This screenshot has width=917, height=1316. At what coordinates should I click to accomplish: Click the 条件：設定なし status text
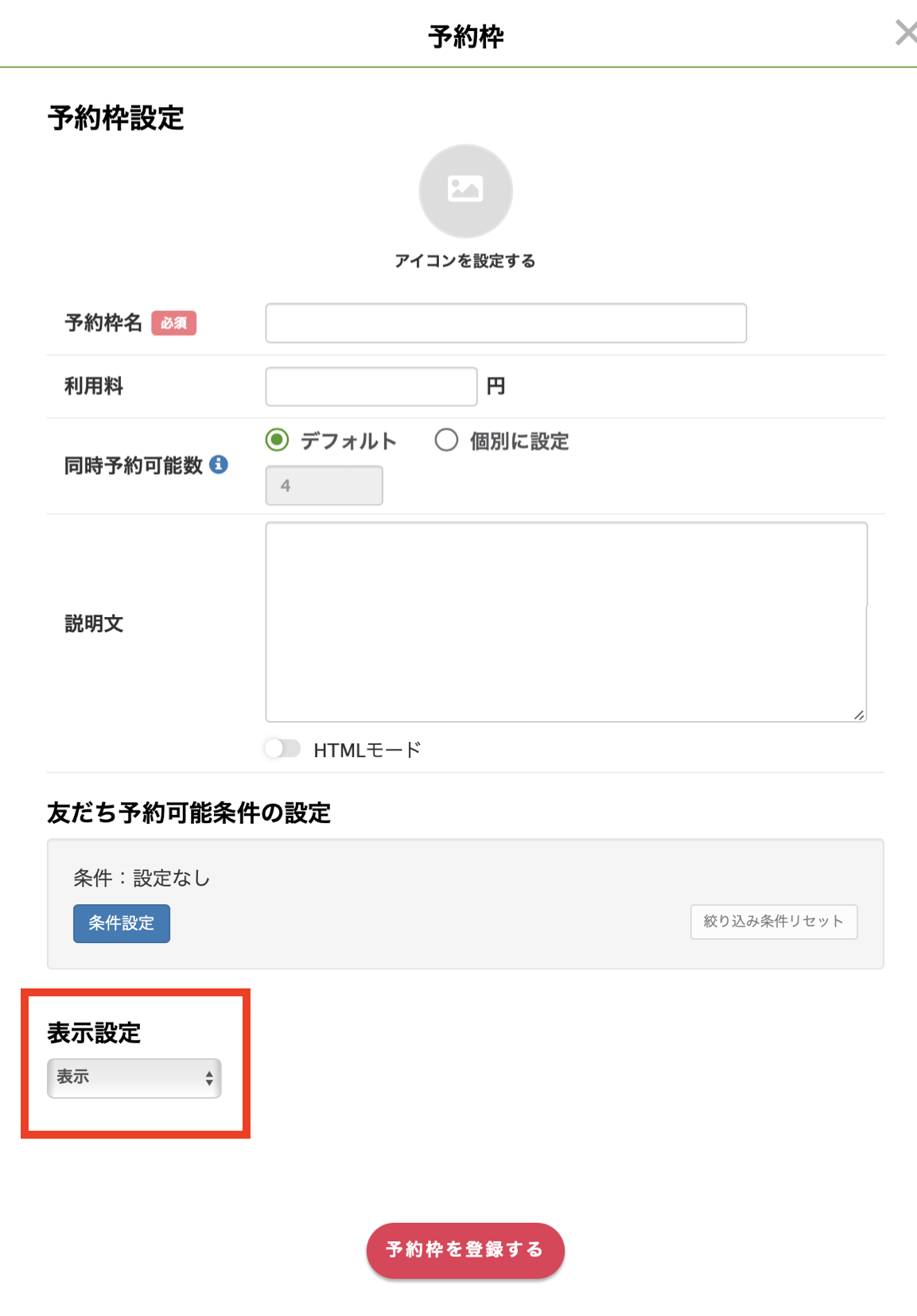click(x=142, y=878)
